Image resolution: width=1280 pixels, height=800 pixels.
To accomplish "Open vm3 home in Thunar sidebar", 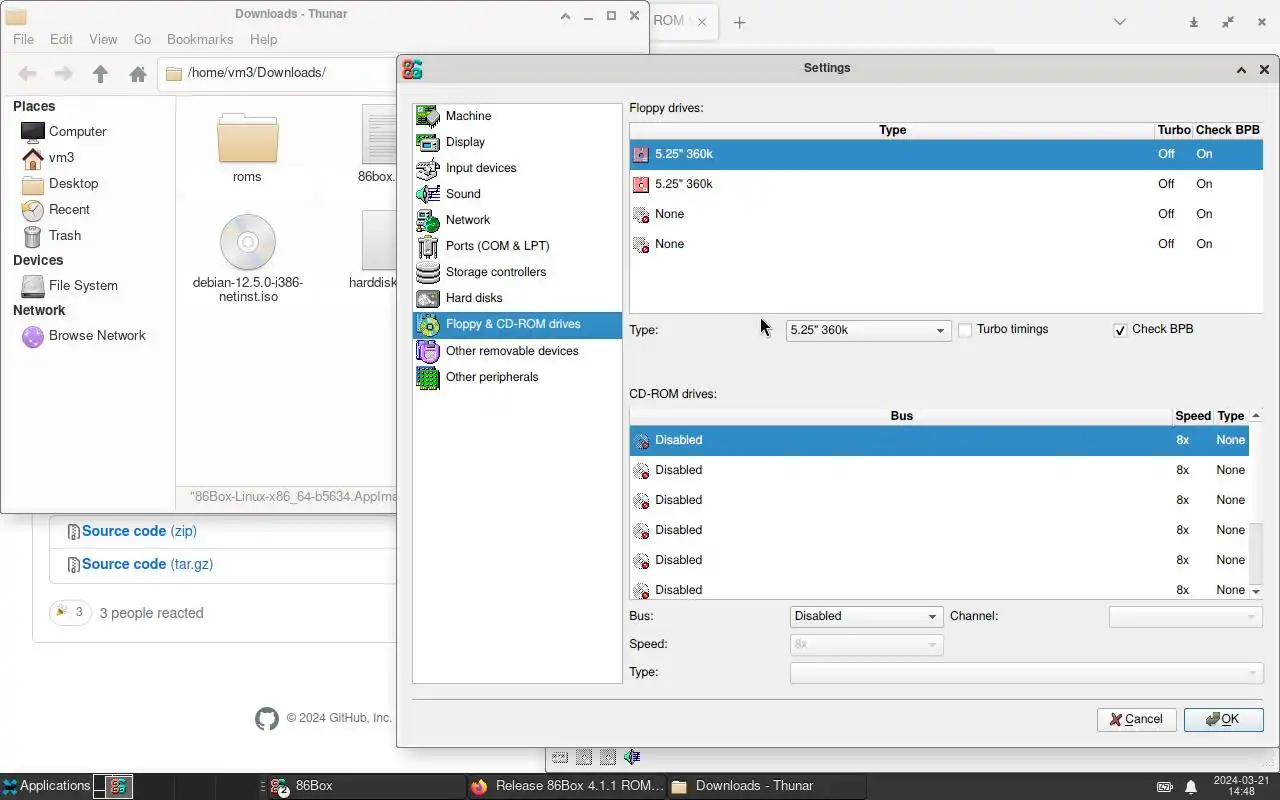I will 62,158.
